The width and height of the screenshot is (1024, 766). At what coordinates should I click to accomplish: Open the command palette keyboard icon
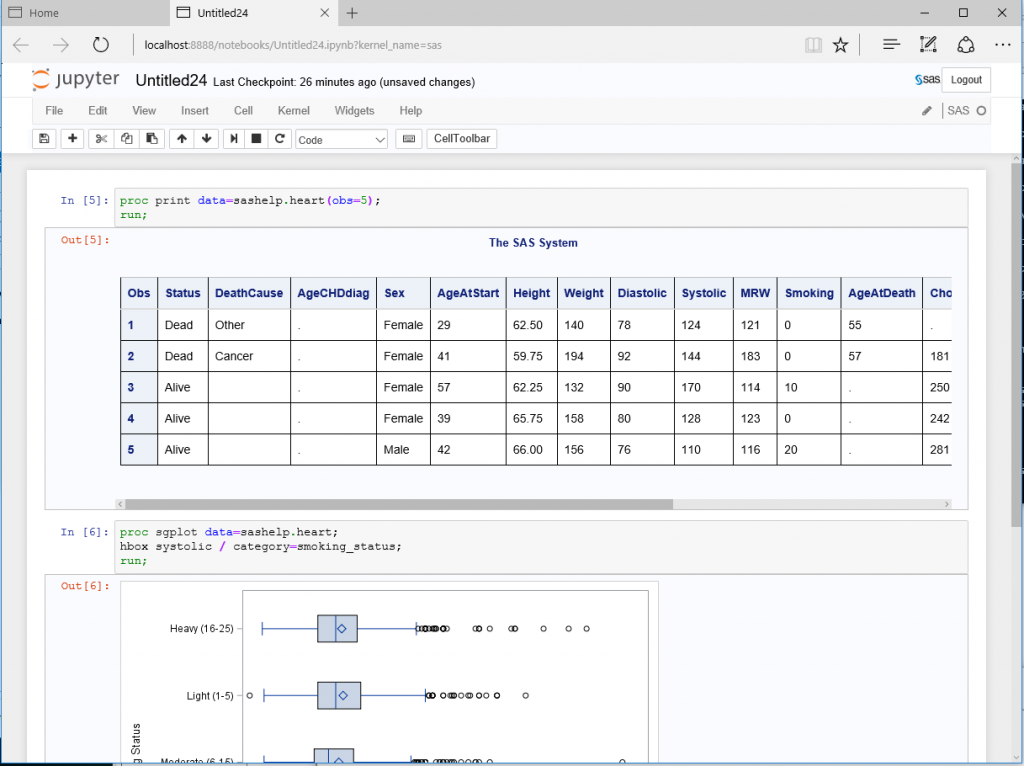408,139
